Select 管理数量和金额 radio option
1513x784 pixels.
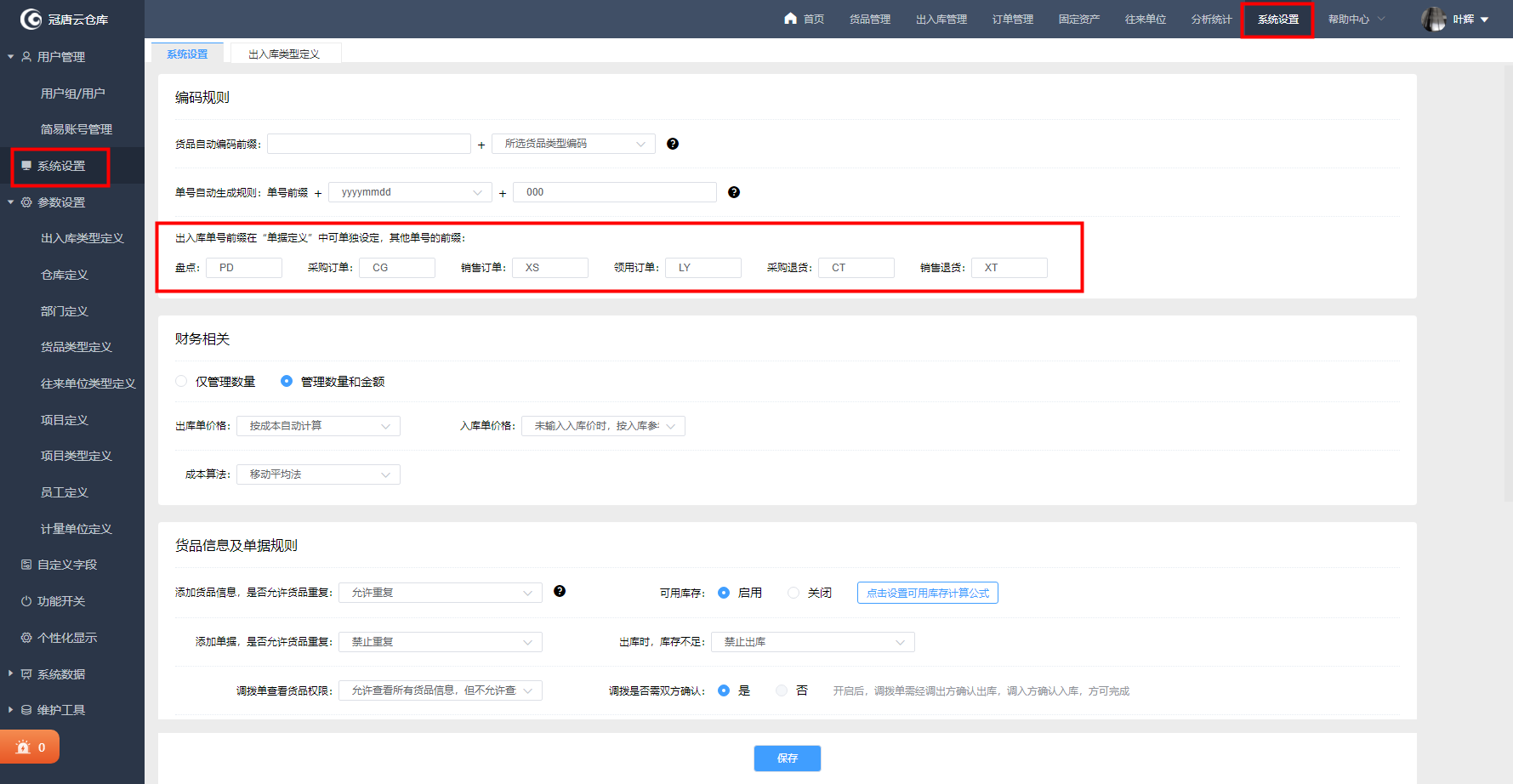pos(287,381)
